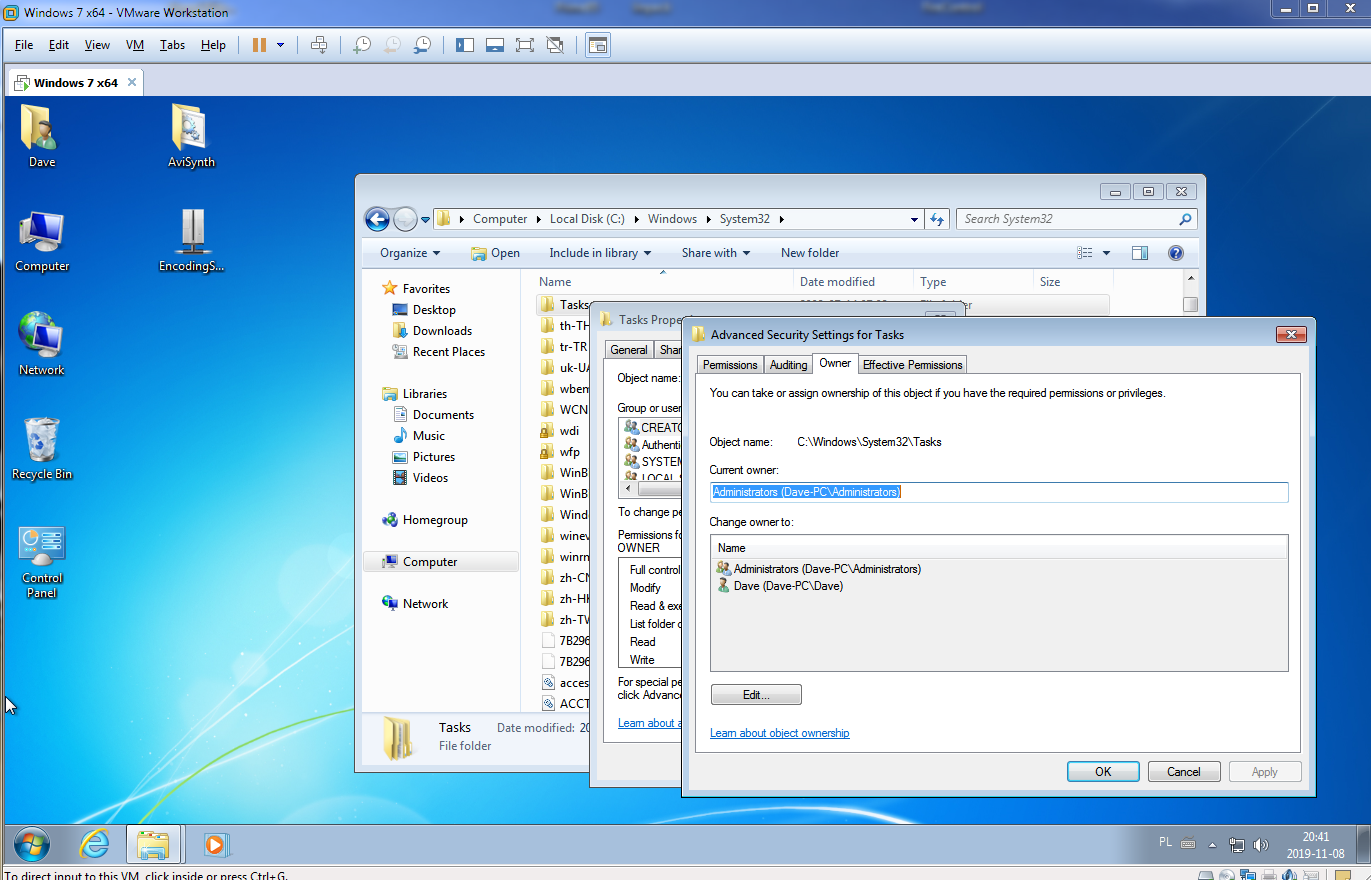Select the Dave folder desktop icon
1371x880 pixels.
42,137
